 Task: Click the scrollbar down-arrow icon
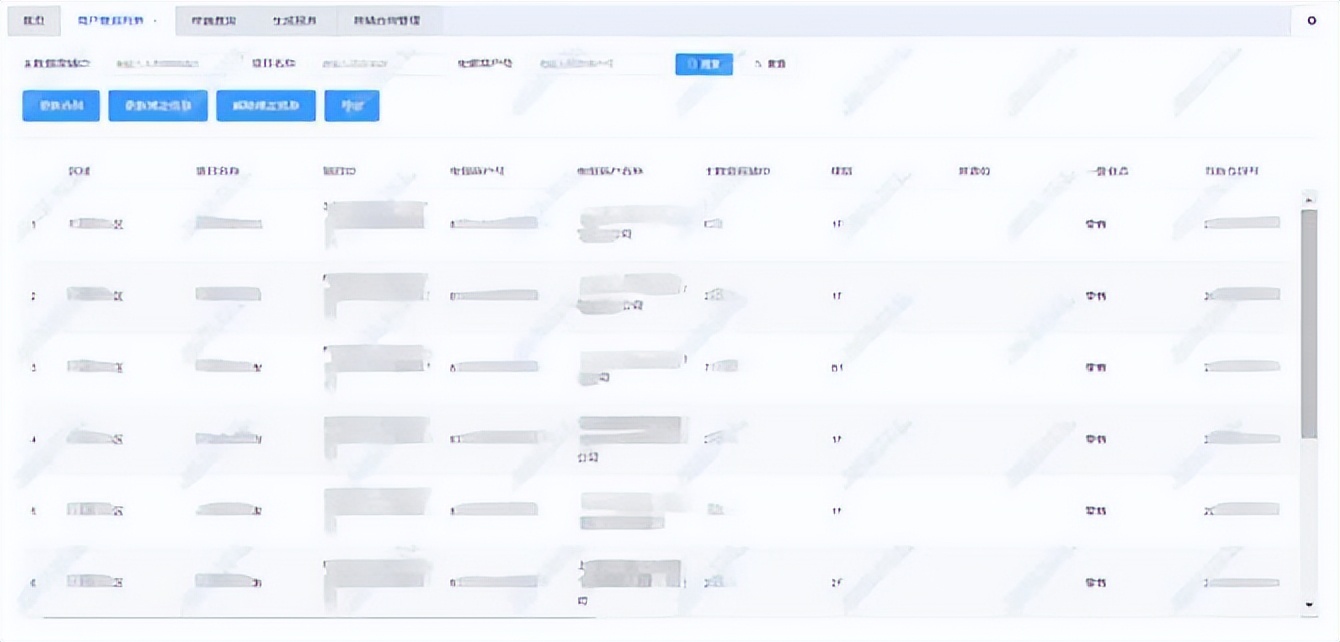[1308, 605]
